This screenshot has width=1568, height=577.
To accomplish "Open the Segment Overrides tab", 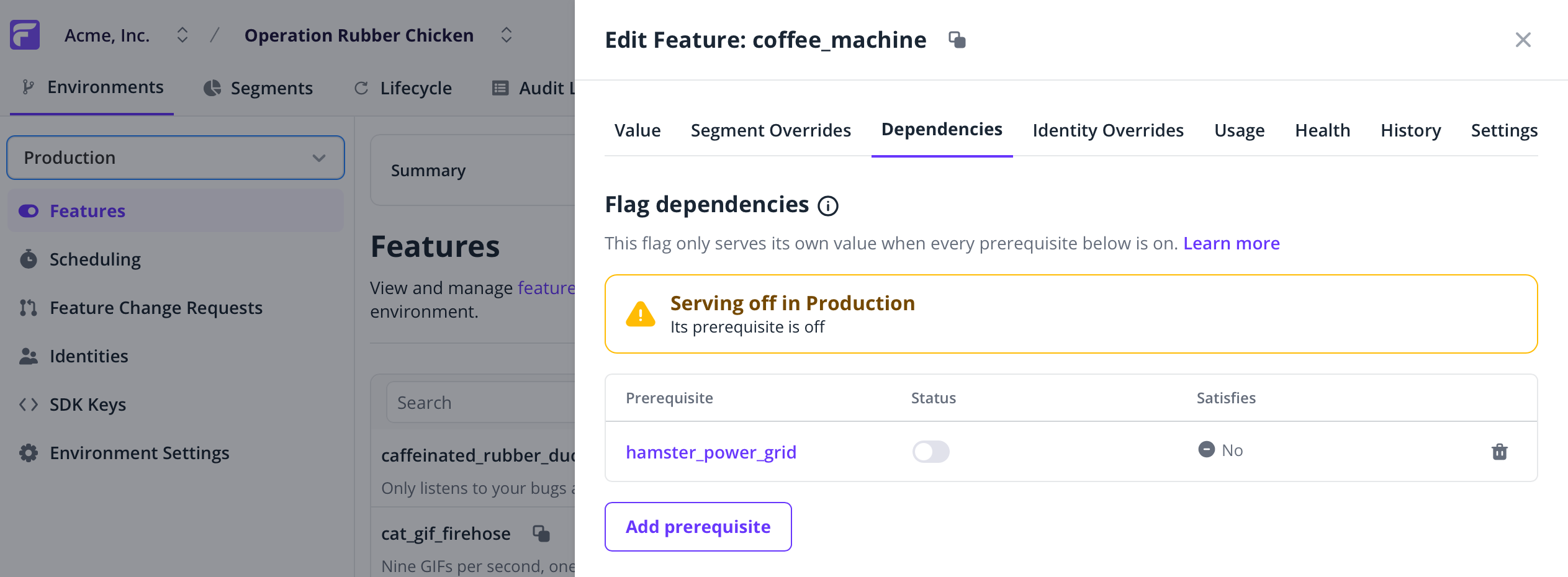I will click(771, 130).
